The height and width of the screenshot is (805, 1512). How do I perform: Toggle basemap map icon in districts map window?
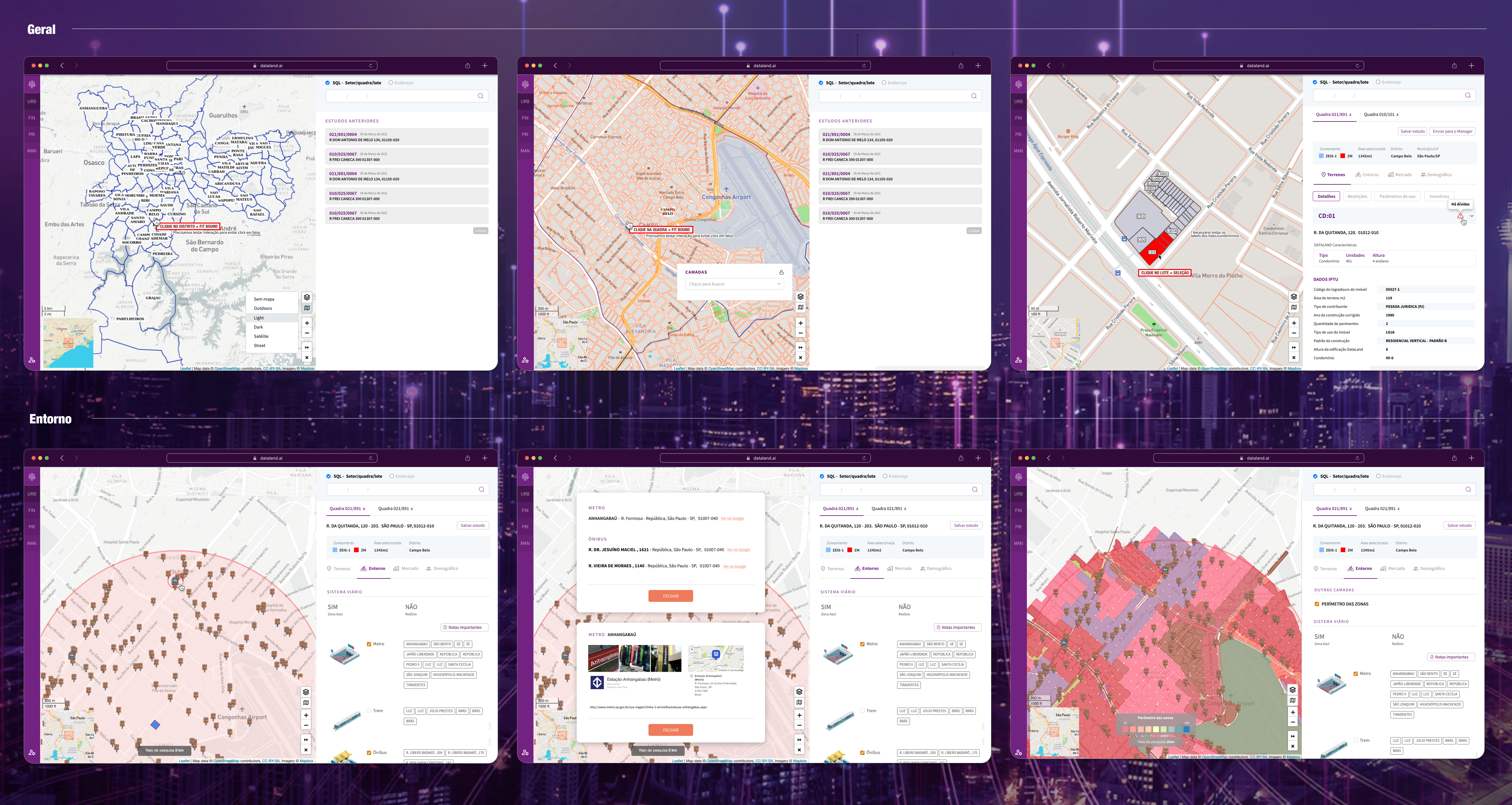(306, 308)
